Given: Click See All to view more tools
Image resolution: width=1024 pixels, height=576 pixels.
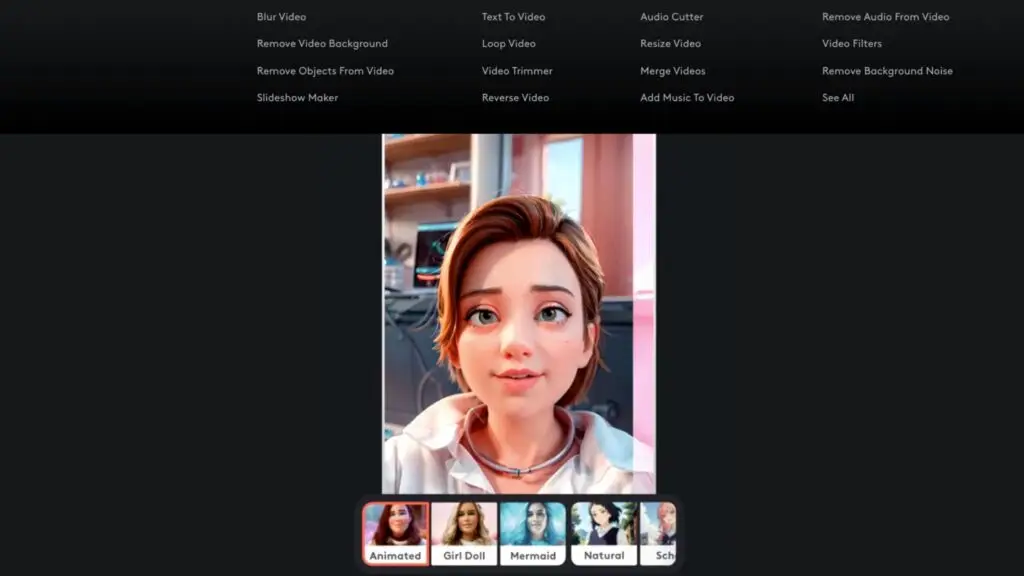Looking at the screenshot, I should [x=837, y=97].
